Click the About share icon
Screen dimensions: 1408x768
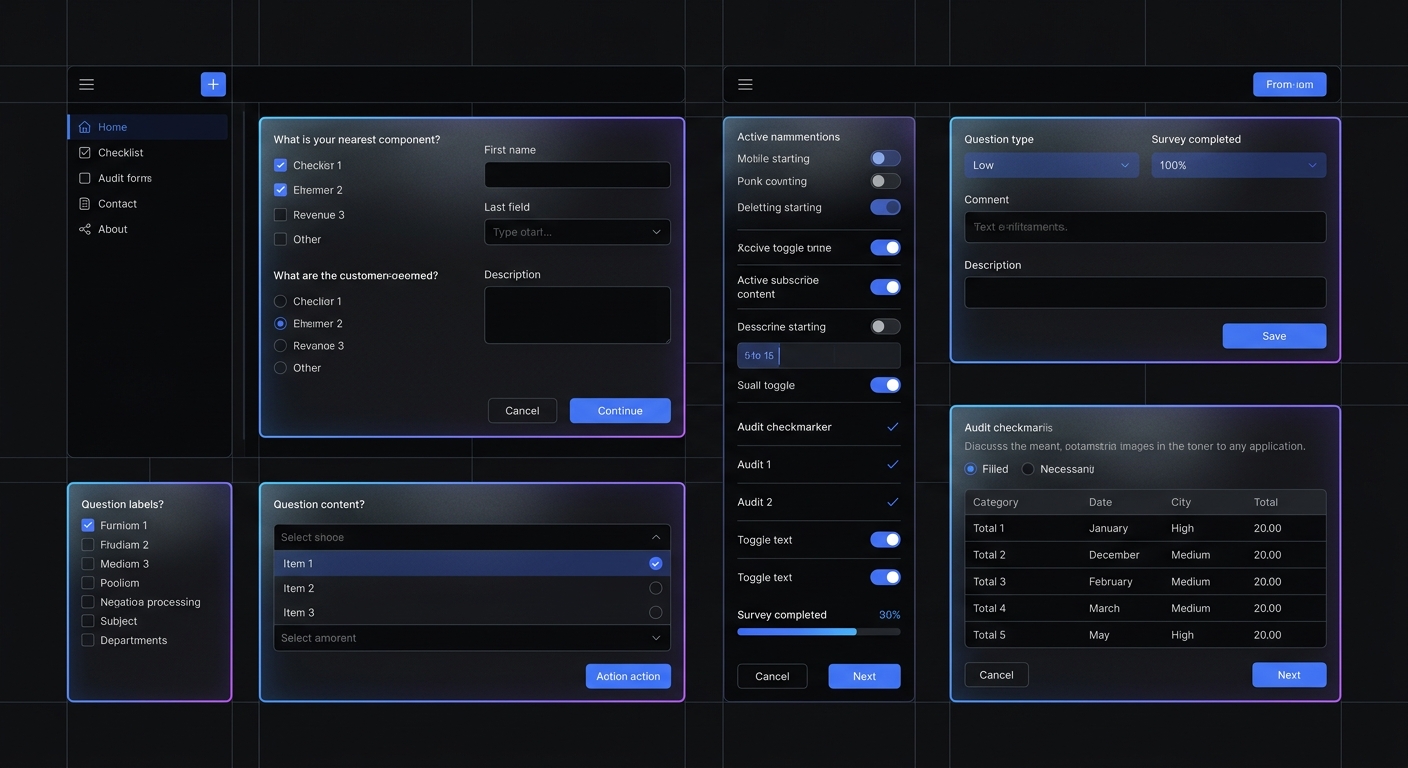coord(85,229)
